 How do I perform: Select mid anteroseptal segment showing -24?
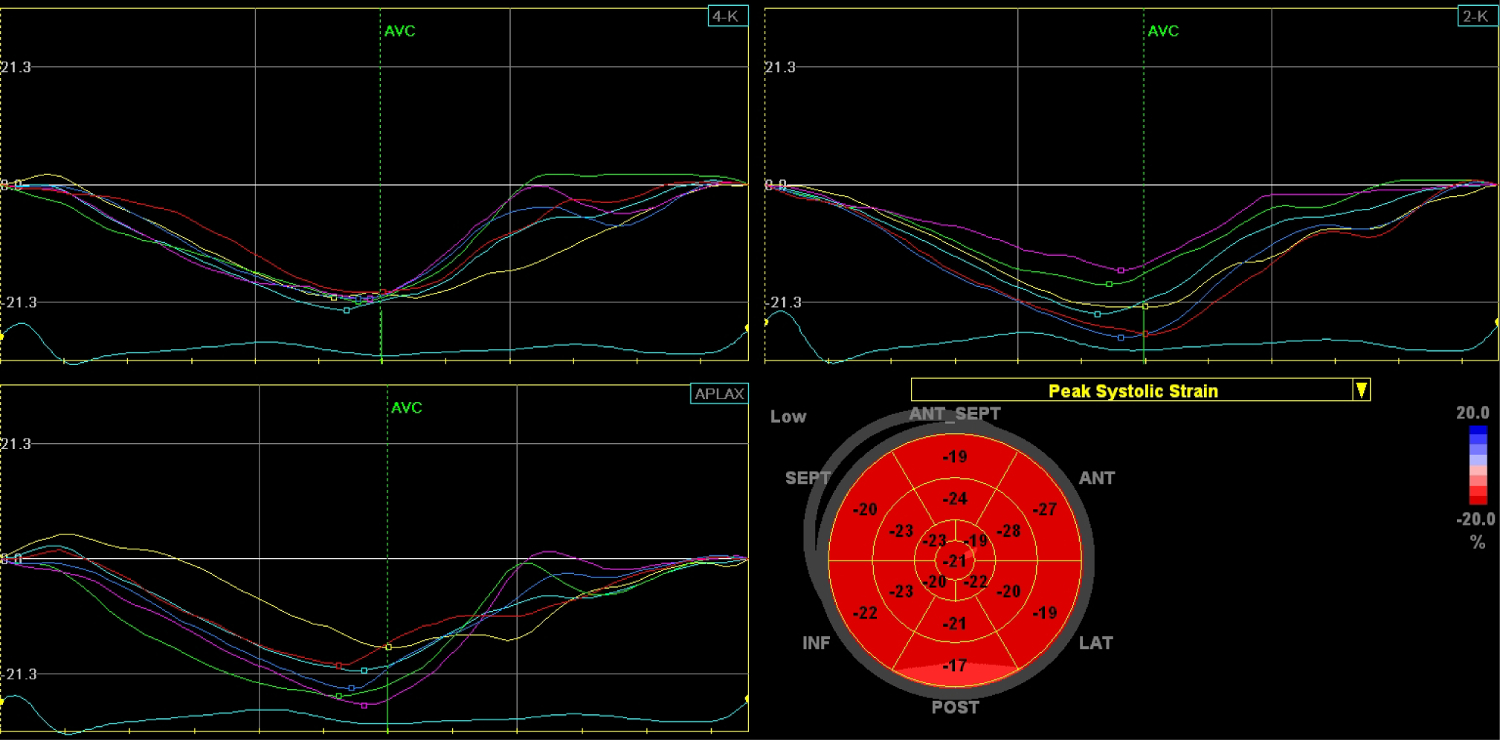pos(955,499)
